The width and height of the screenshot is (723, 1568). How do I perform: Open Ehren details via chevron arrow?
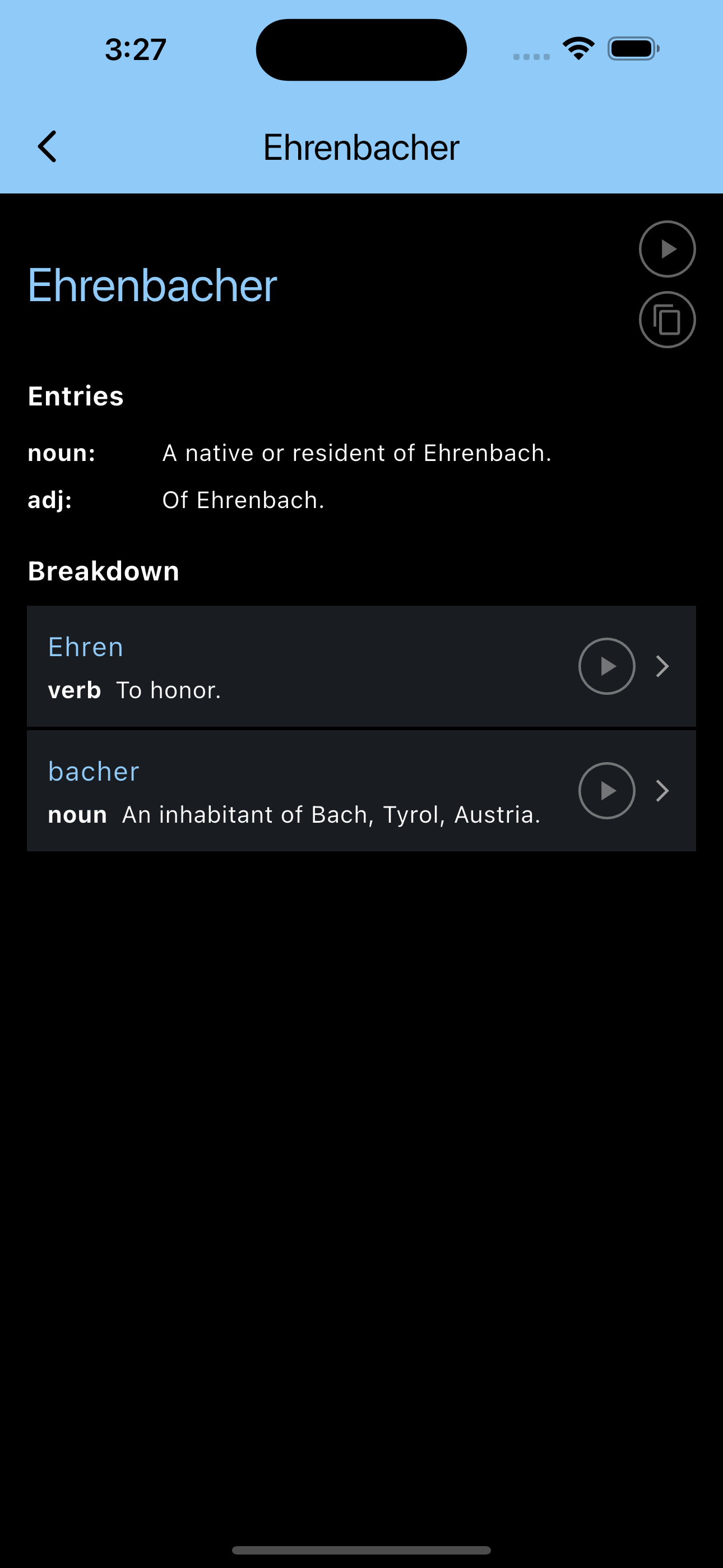click(x=662, y=666)
